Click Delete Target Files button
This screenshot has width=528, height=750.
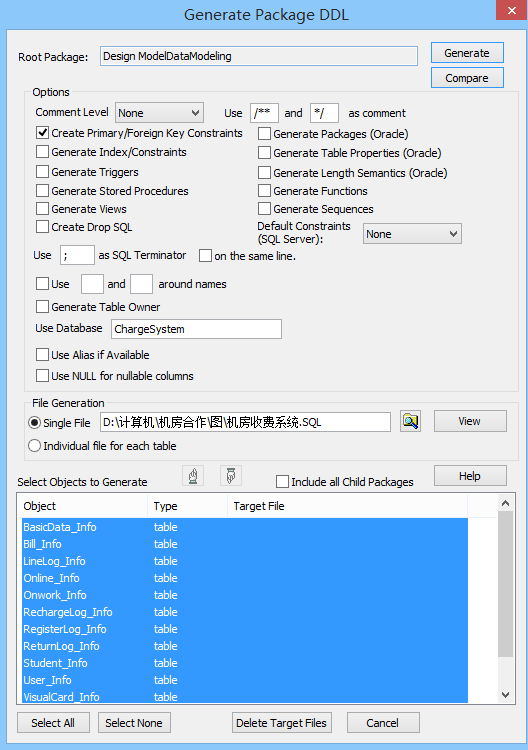click(282, 723)
